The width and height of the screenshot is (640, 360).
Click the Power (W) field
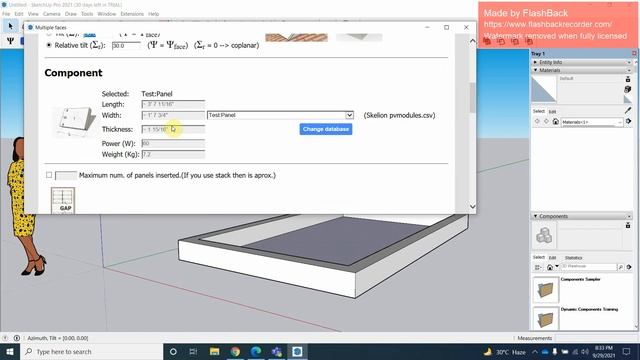click(173, 143)
